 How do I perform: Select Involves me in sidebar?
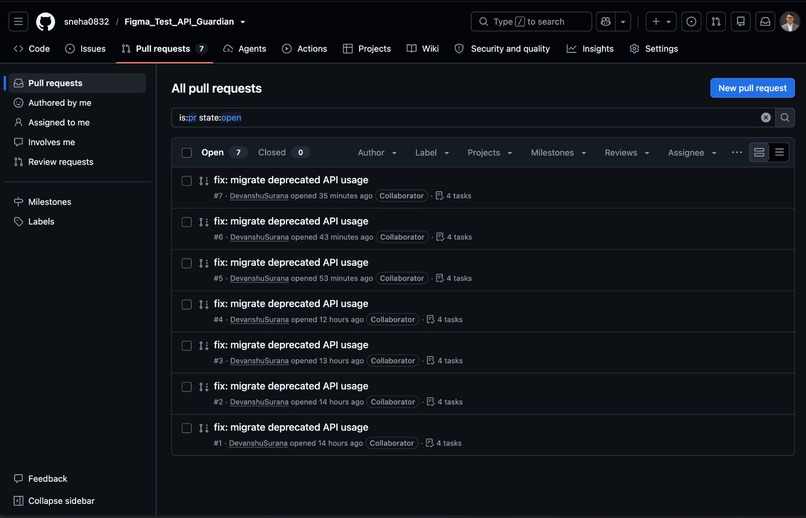point(77,142)
